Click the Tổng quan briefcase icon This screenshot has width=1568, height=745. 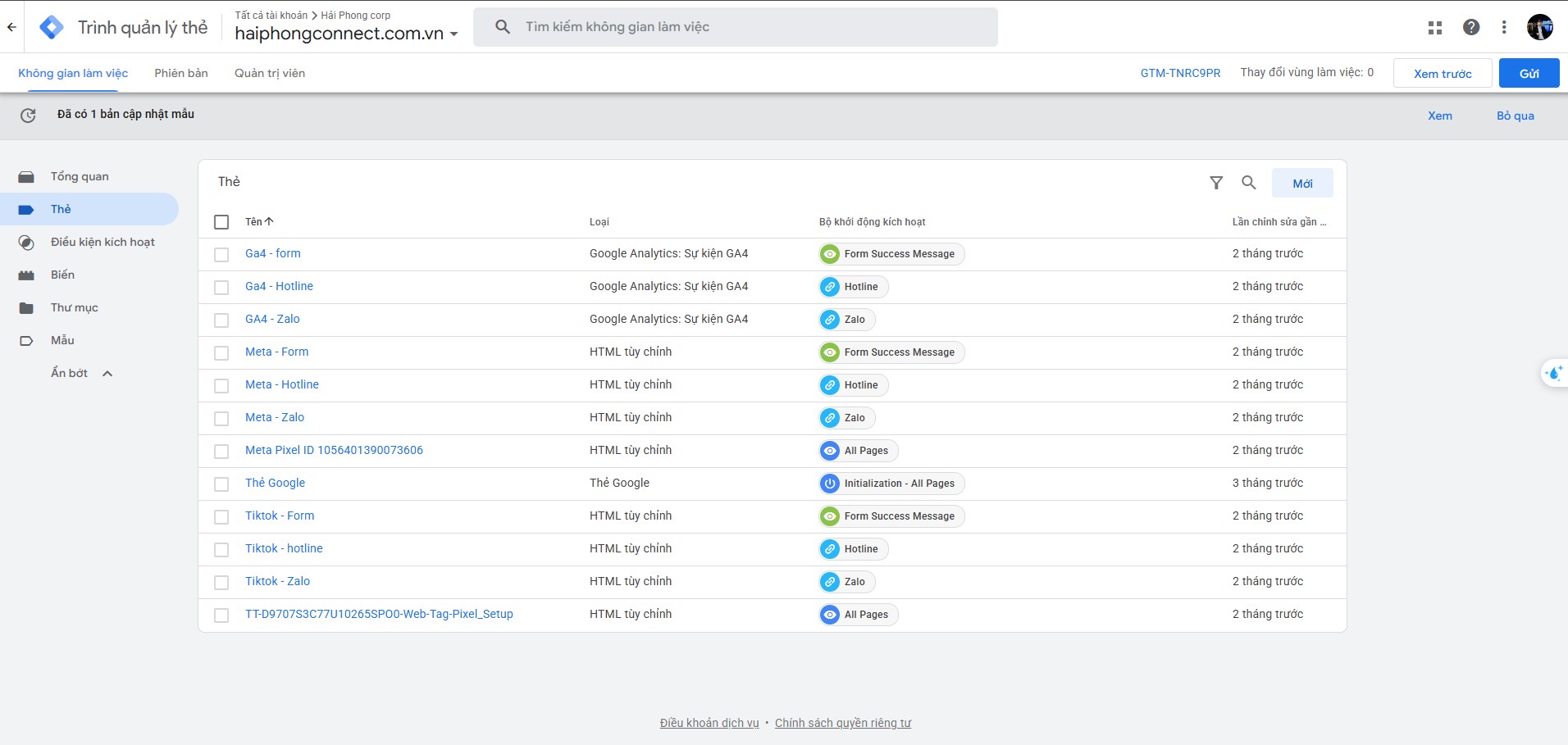coord(26,177)
